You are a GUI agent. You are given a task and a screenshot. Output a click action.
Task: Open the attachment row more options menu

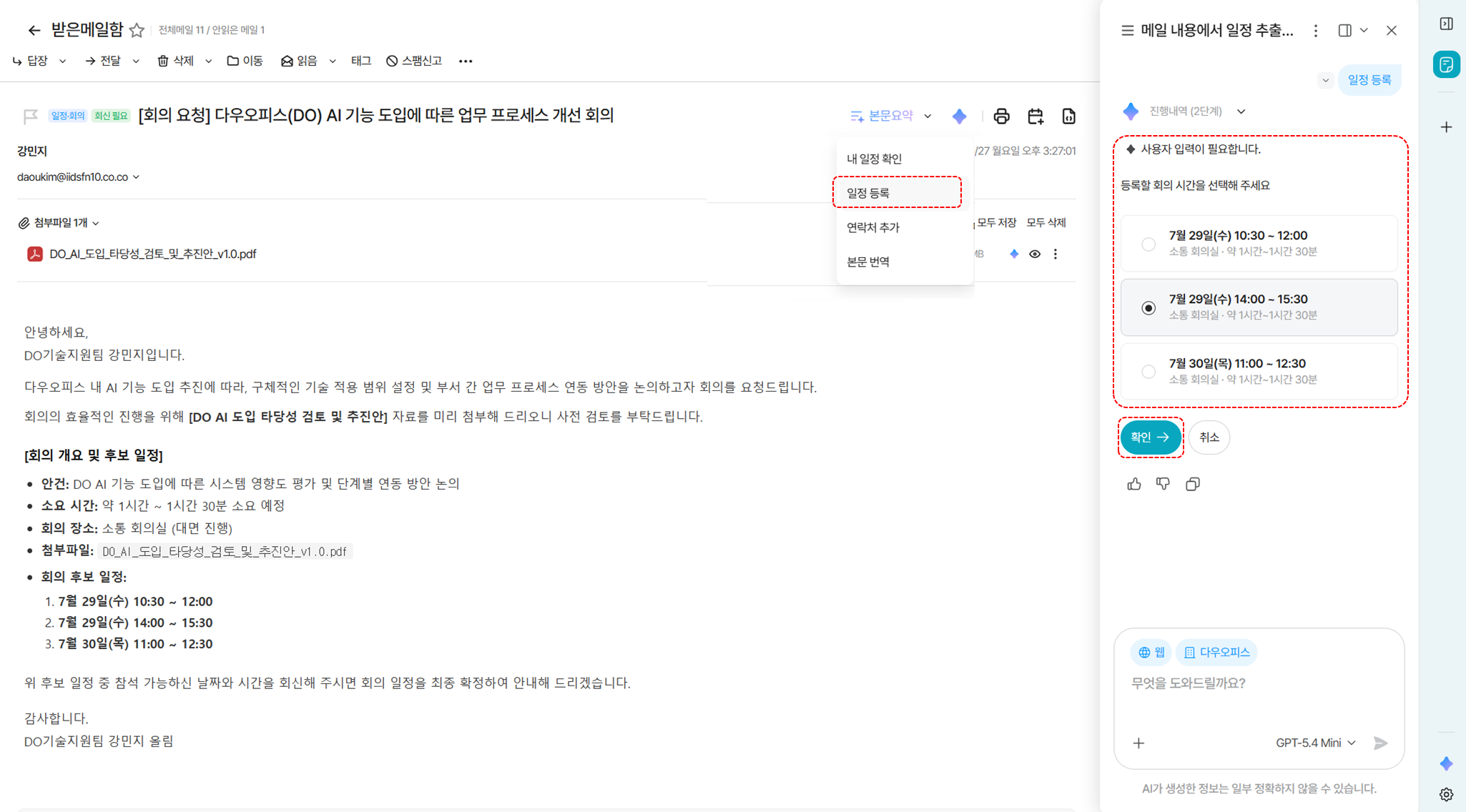(1056, 254)
